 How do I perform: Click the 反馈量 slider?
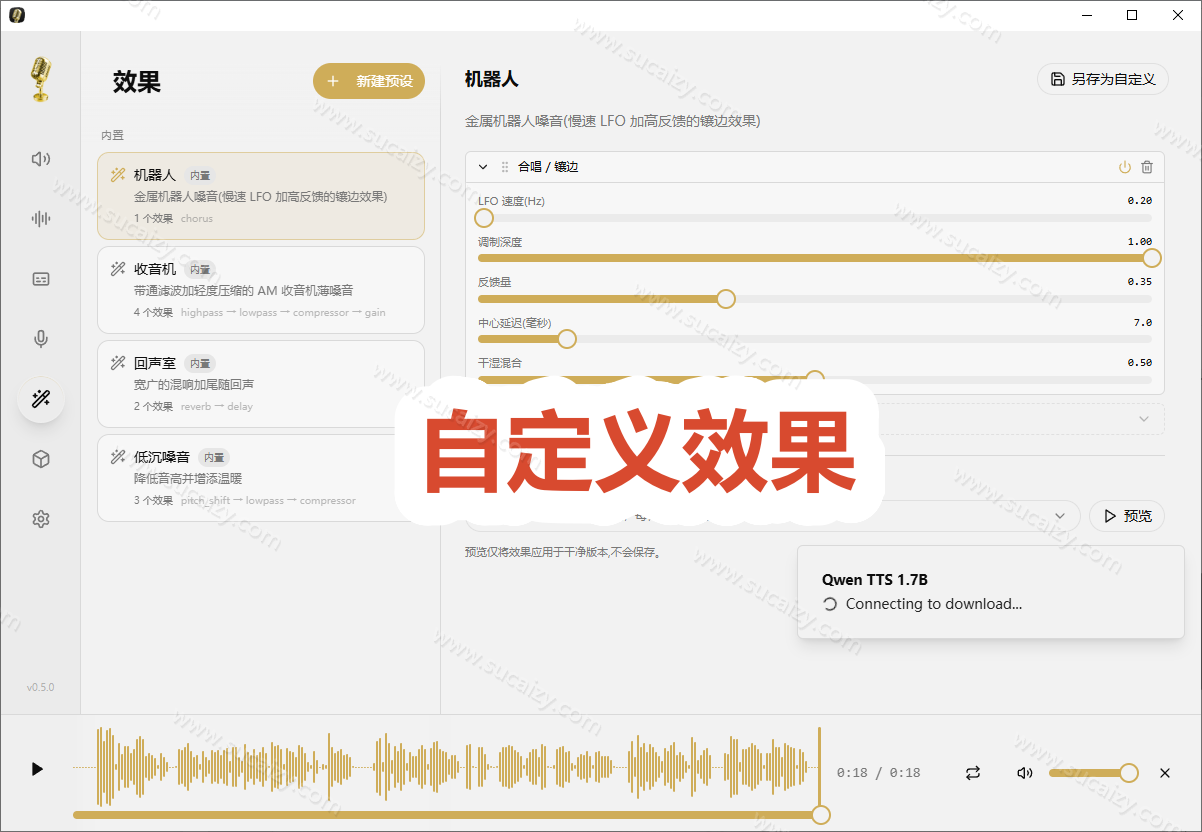coord(815,299)
